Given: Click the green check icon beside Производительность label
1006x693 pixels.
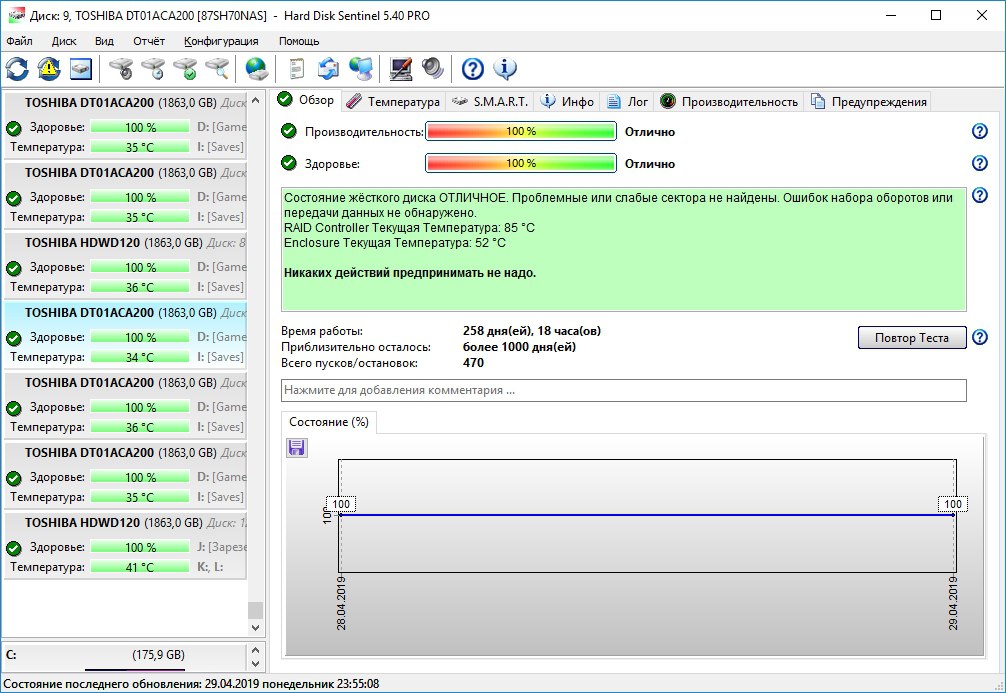Looking at the screenshot, I should coord(289,131).
